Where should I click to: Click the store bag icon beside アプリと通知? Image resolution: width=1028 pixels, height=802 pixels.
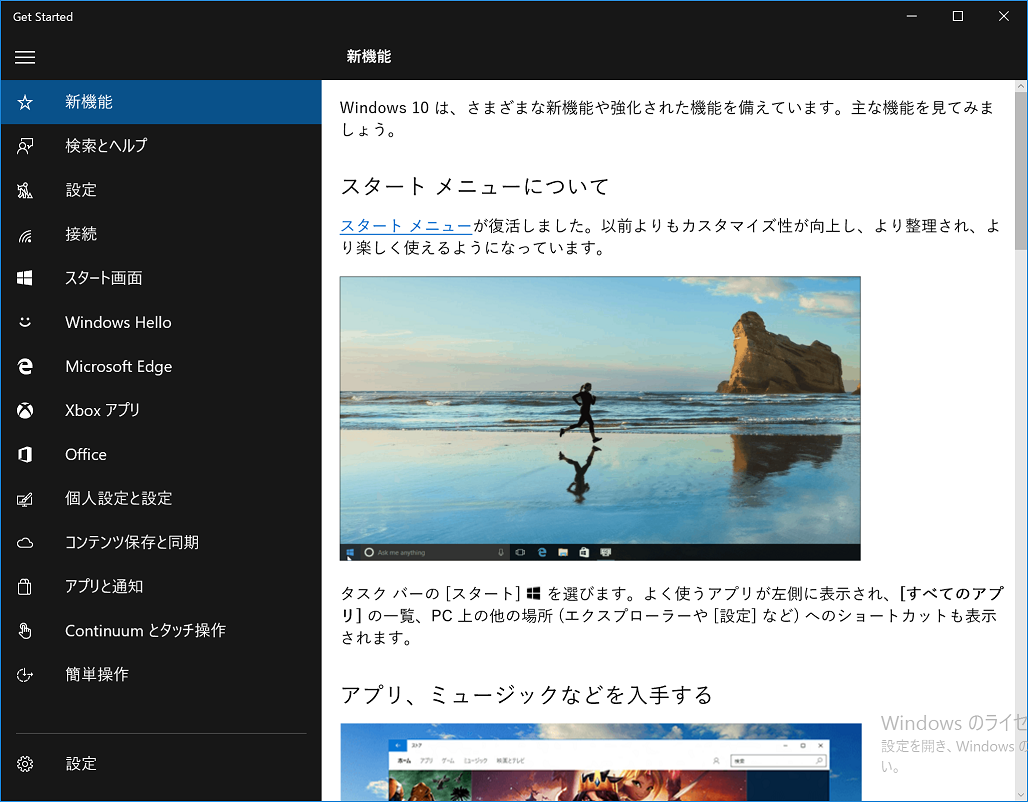(25, 587)
